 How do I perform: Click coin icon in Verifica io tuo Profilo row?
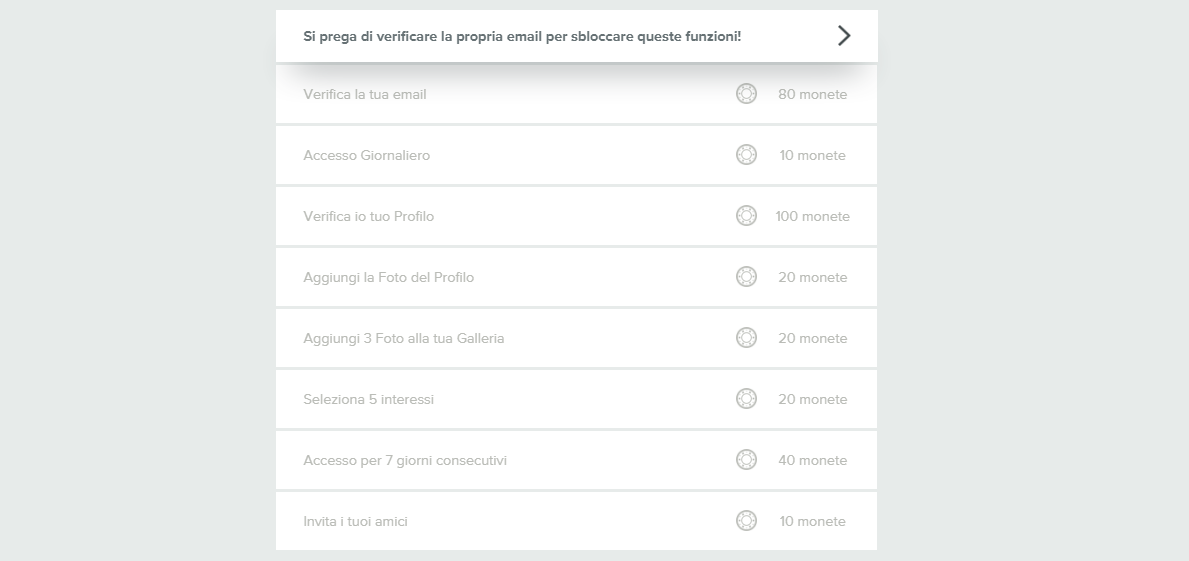click(746, 216)
